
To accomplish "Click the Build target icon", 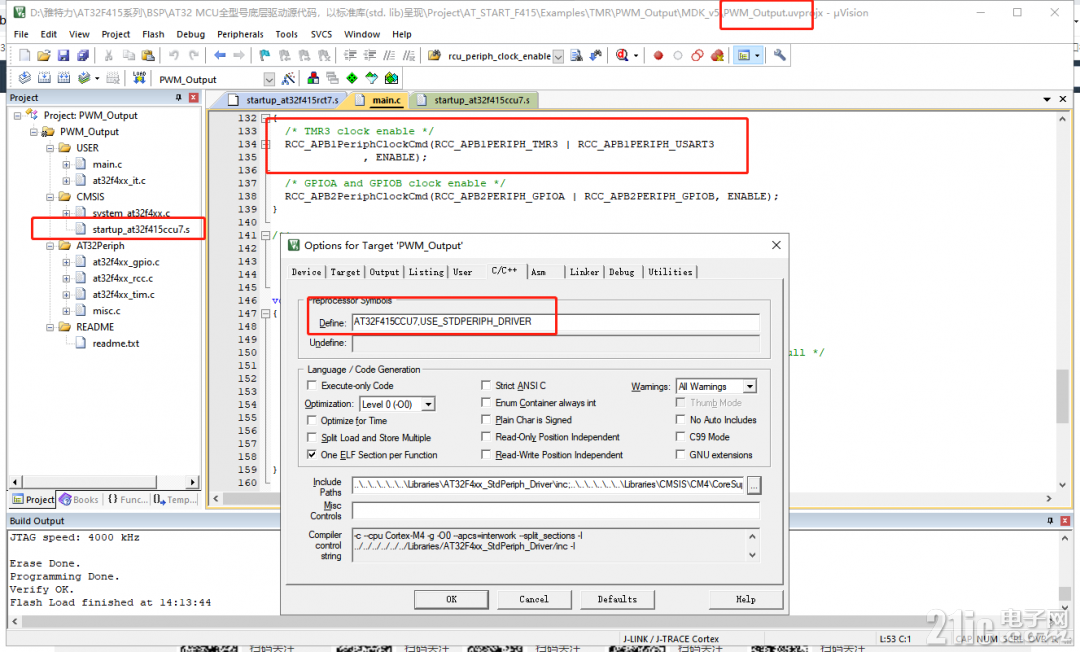I will pos(44,78).
